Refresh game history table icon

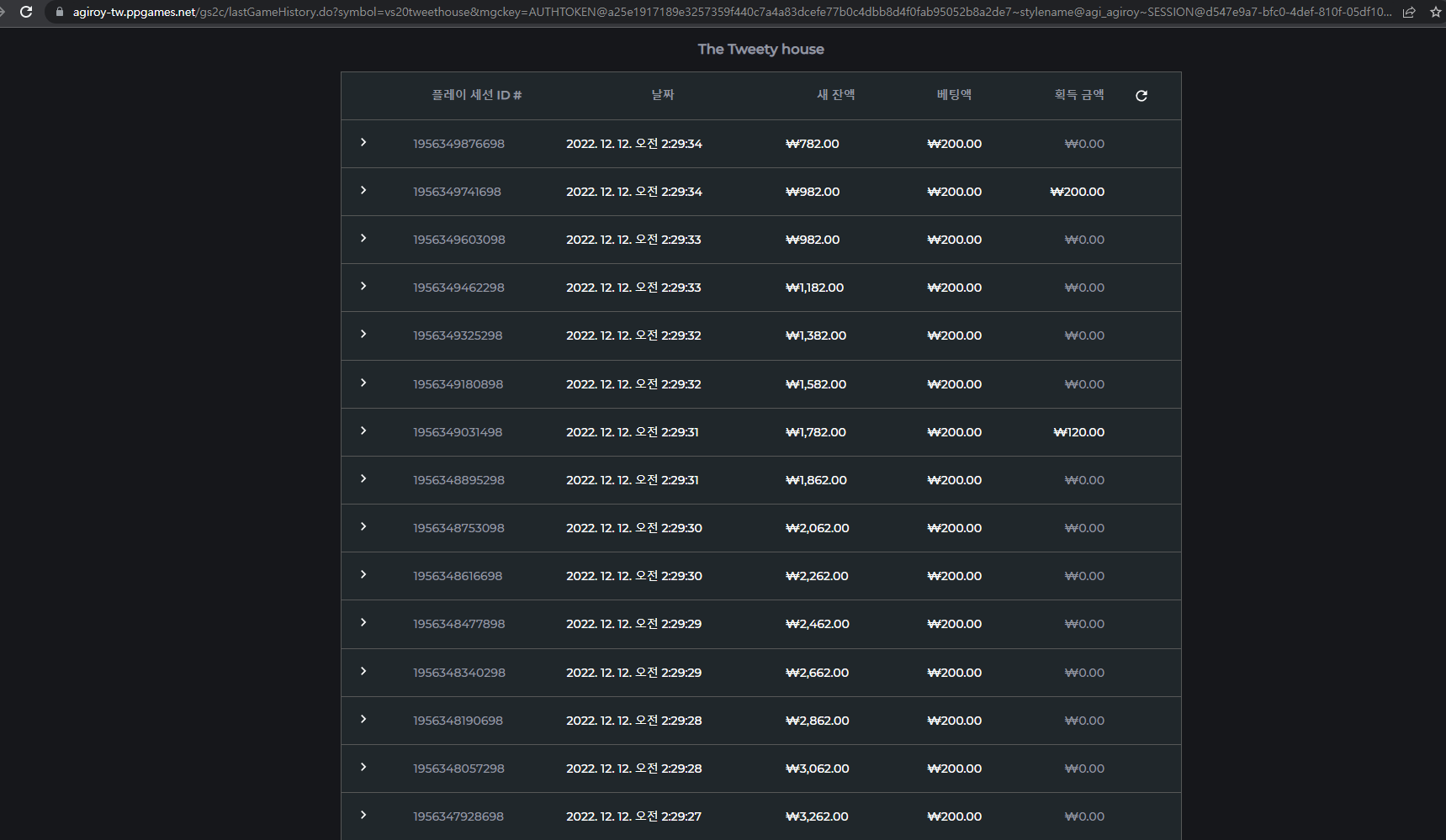pos(1141,96)
